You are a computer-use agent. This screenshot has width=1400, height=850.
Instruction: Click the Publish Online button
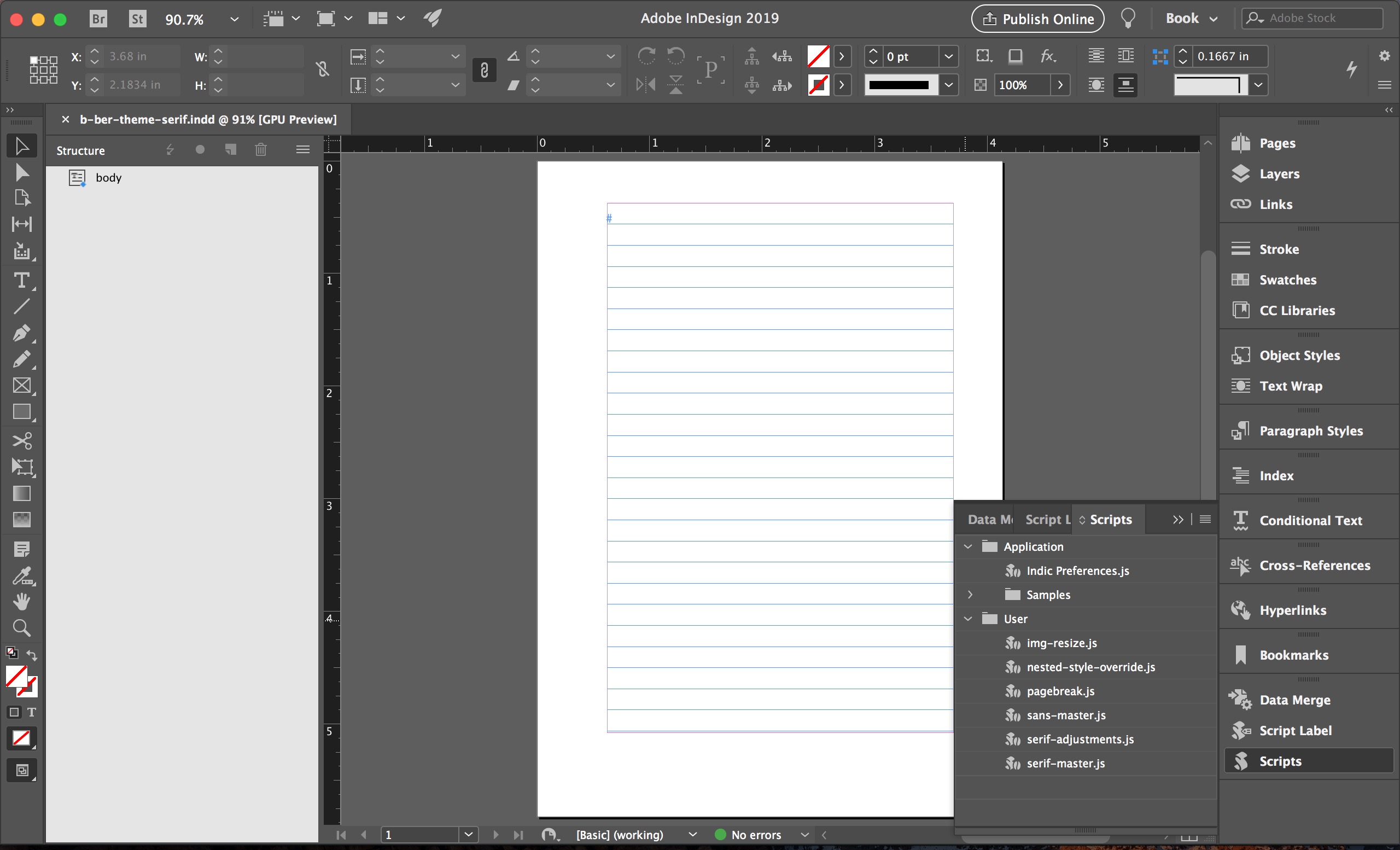click(x=1037, y=19)
